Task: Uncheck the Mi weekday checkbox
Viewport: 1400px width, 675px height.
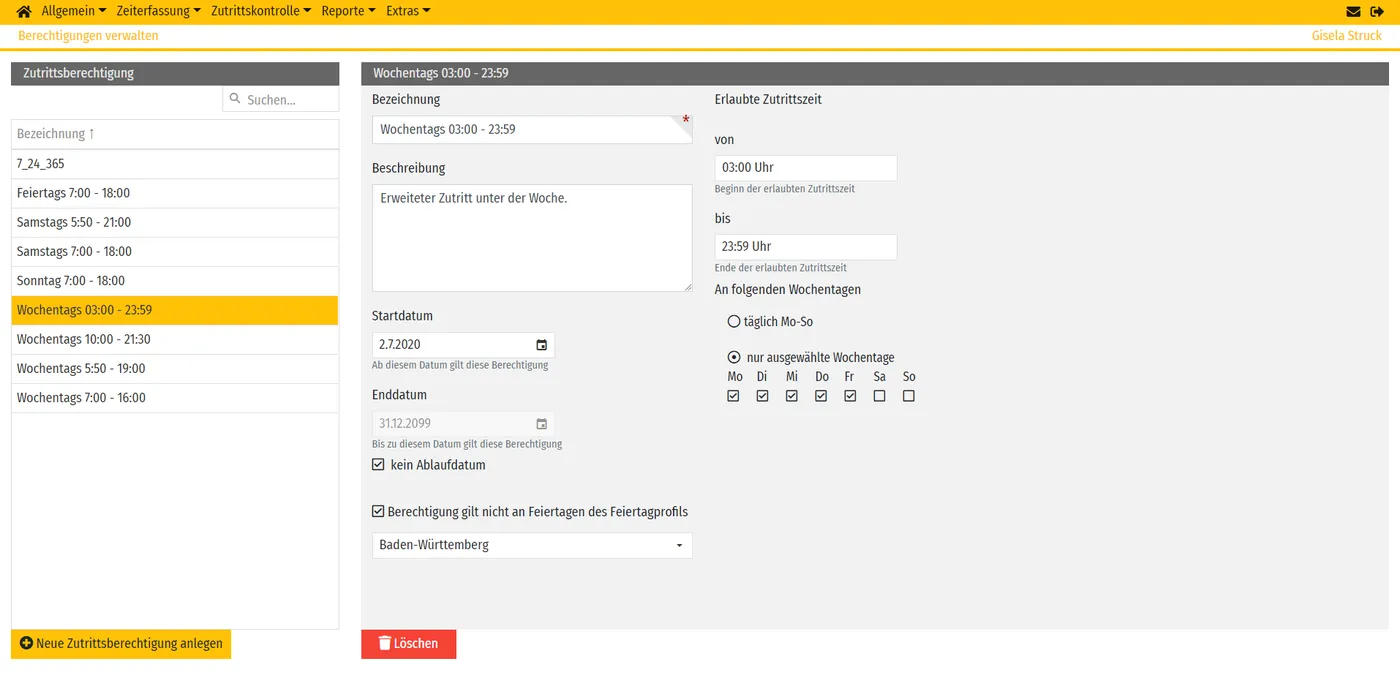Action: pos(791,396)
